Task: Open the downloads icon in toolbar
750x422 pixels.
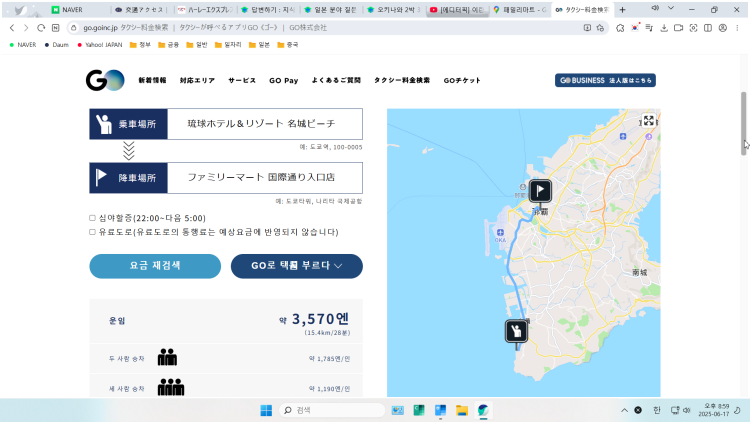Action: point(664,28)
